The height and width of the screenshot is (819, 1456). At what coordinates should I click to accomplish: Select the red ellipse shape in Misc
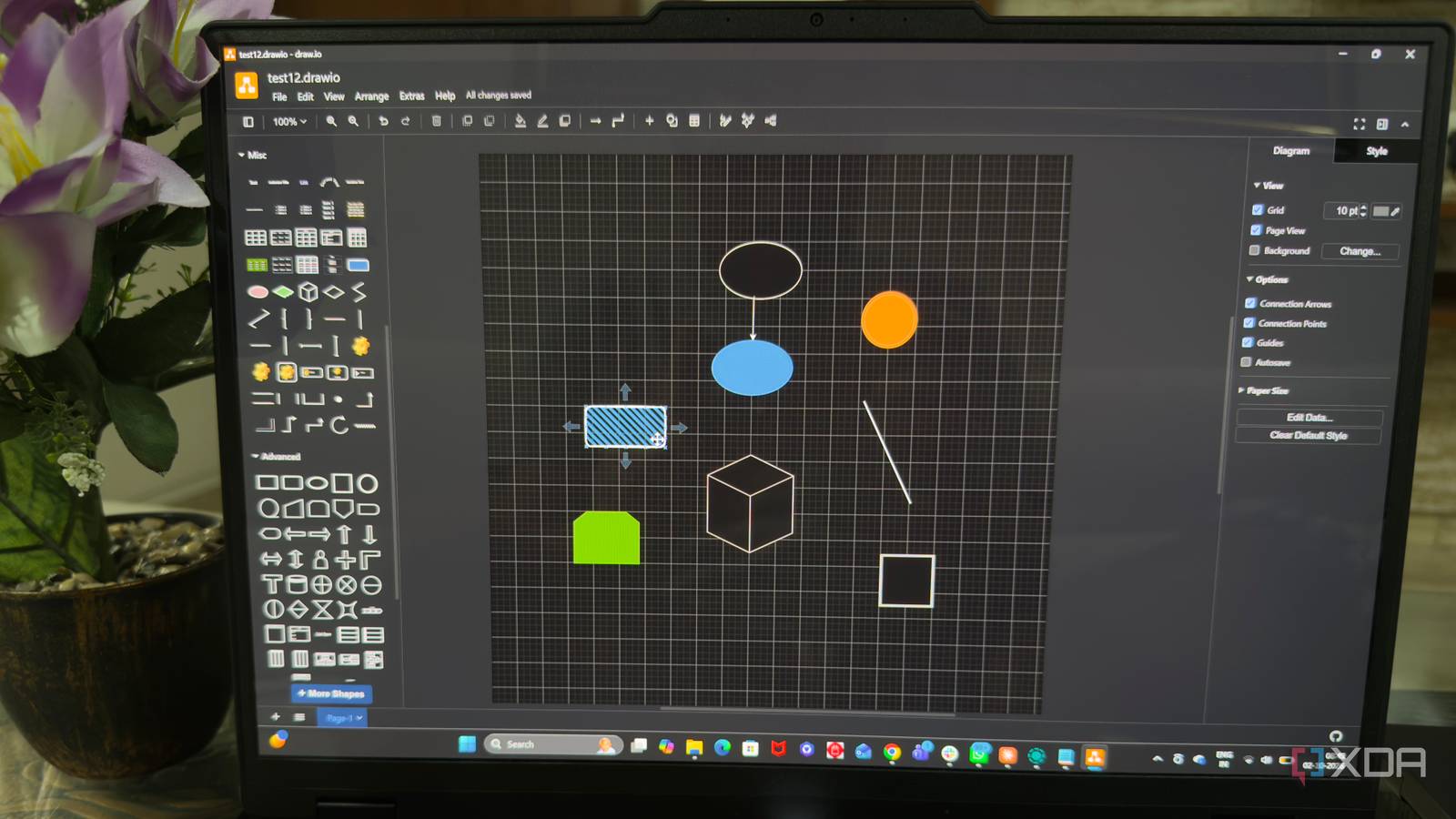[x=258, y=292]
